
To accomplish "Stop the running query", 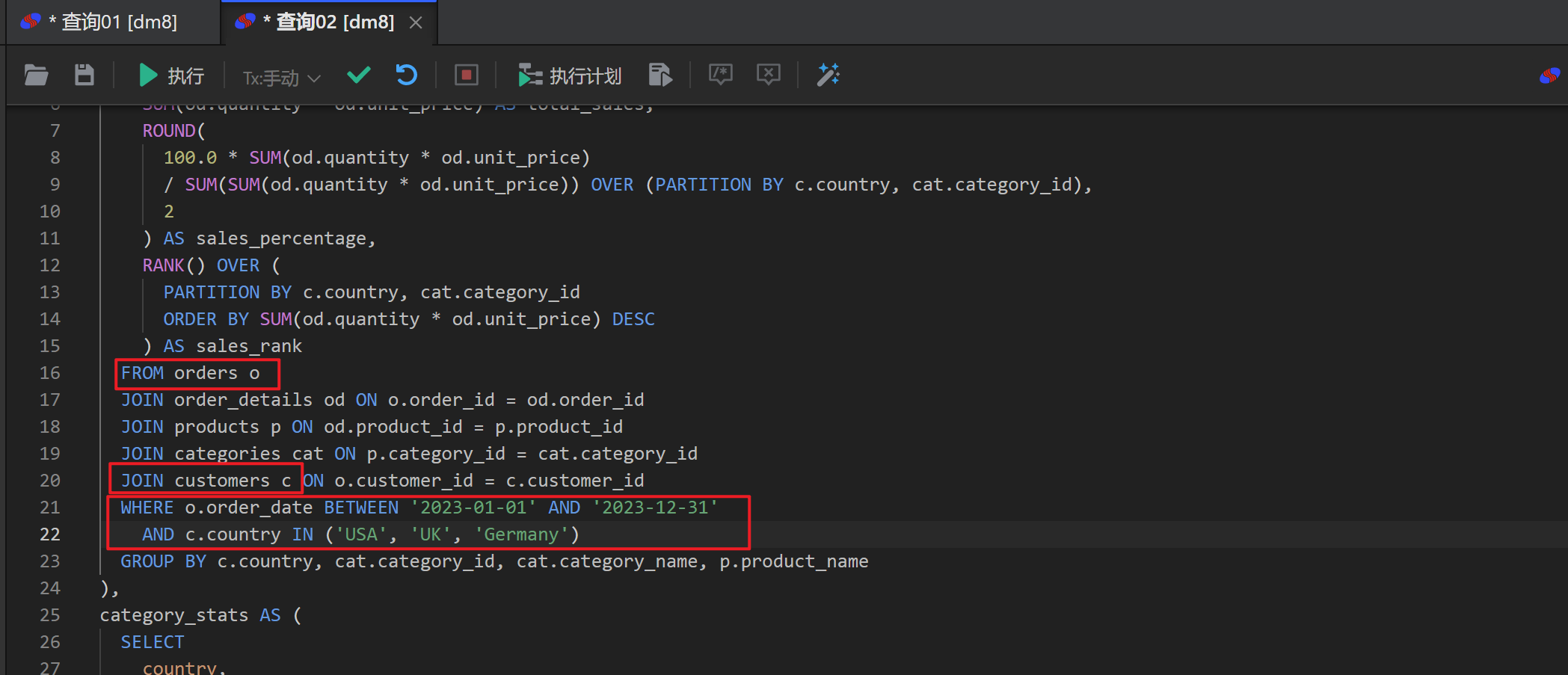I will (x=466, y=75).
